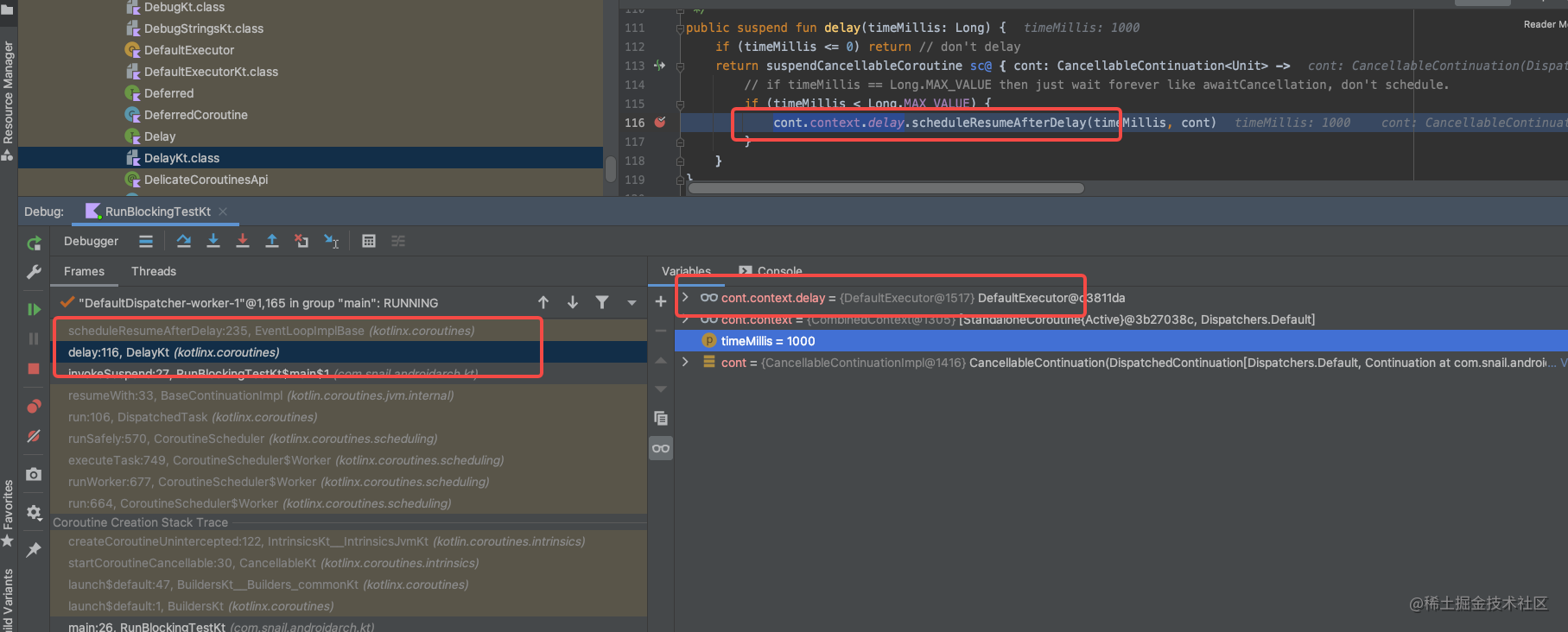The image size is (1568, 632).
Task: Select startCoroutineCancellable:30 frame
Action: [x=349, y=563]
